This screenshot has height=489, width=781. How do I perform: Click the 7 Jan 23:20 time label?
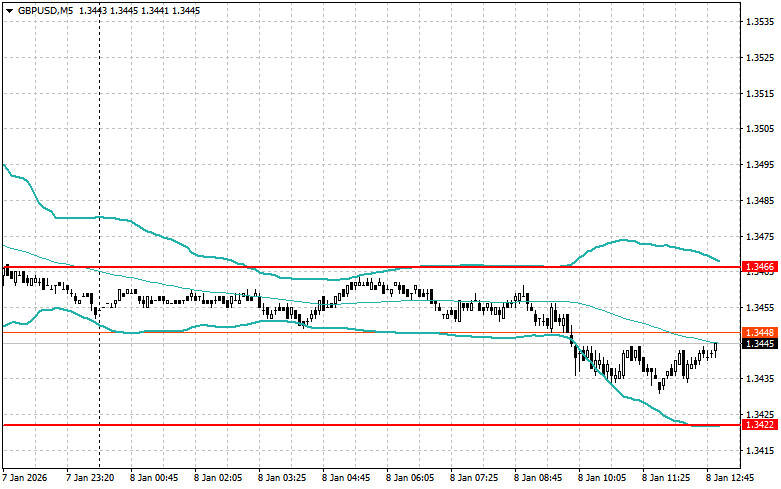click(x=89, y=478)
